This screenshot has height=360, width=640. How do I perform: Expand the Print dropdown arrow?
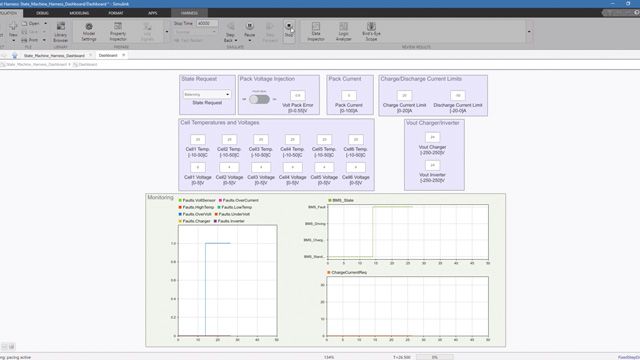44,40
